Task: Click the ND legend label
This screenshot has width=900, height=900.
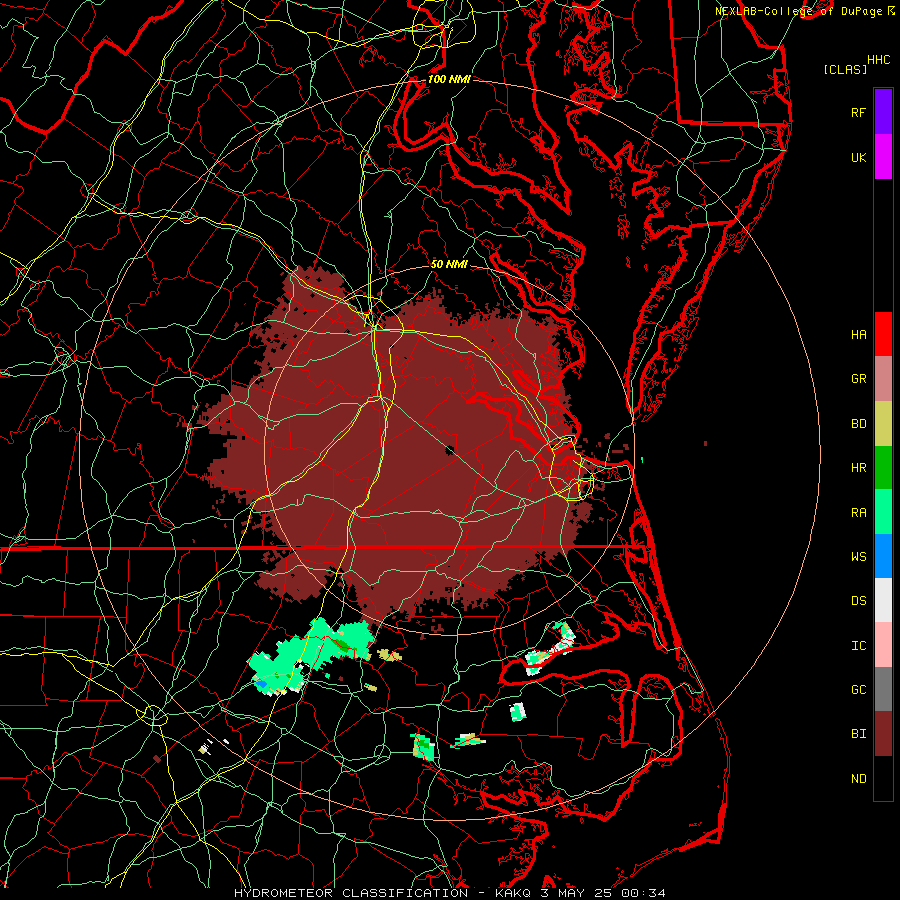Action: point(858,779)
